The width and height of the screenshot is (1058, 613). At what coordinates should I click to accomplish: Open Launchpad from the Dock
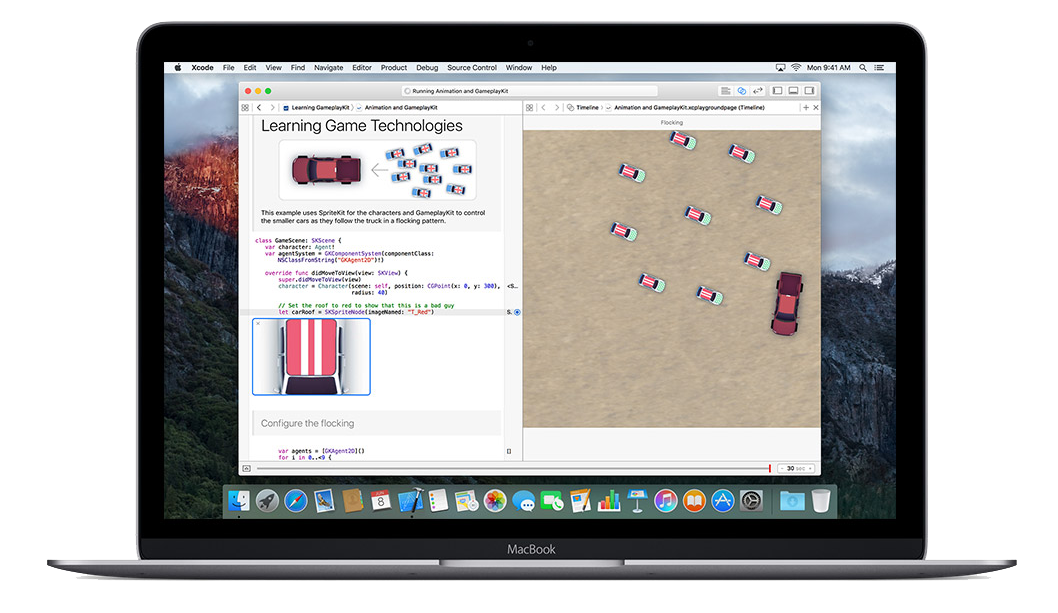(267, 501)
